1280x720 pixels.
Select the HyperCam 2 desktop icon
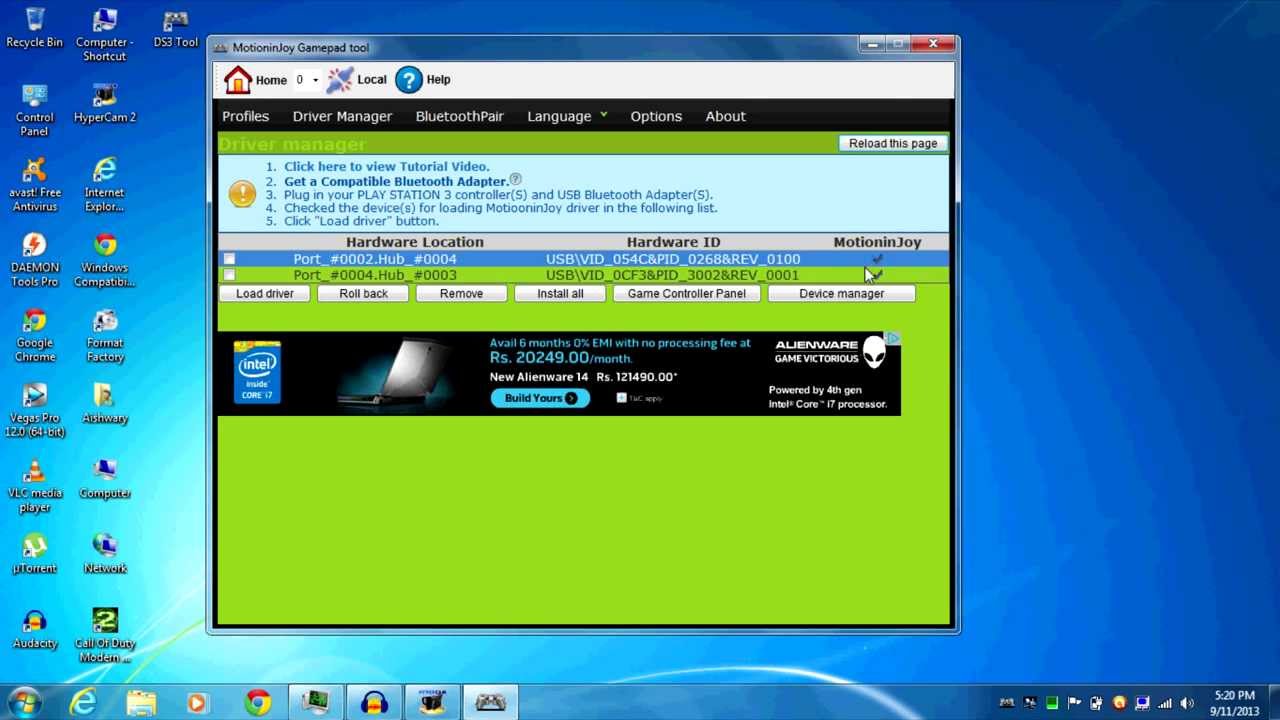pos(105,103)
